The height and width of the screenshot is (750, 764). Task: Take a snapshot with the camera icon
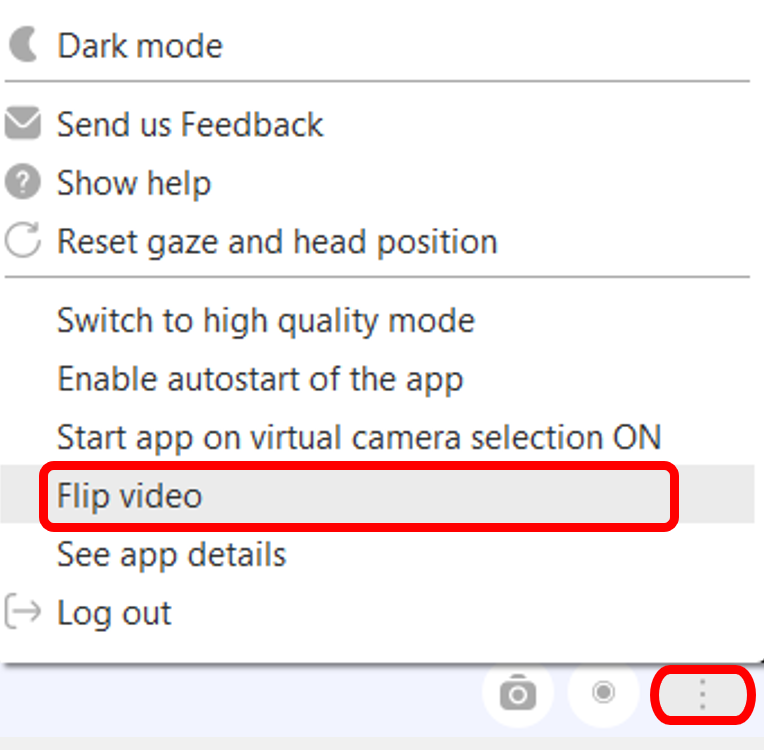(x=517, y=693)
